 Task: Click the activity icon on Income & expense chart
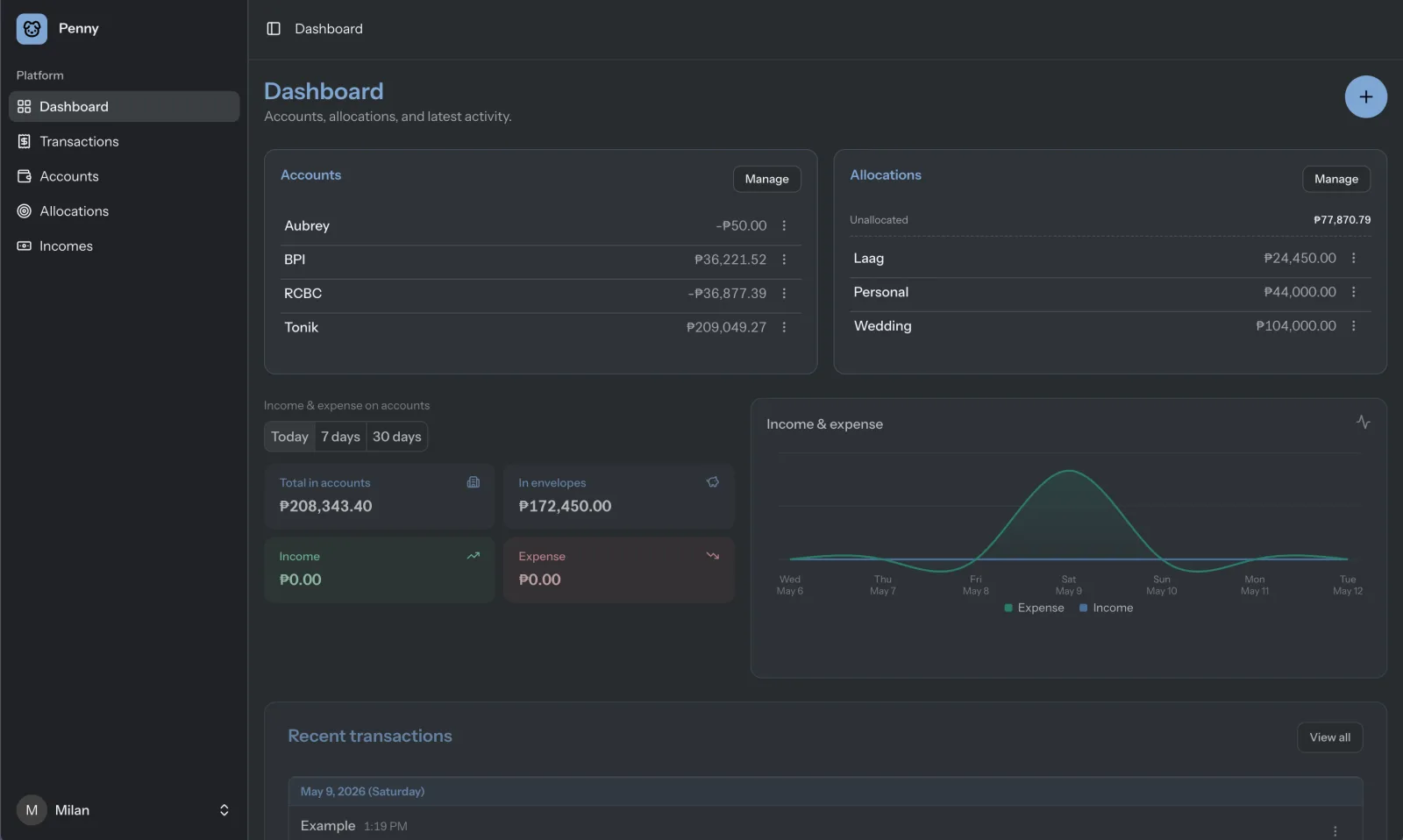pyautogui.click(x=1363, y=422)
